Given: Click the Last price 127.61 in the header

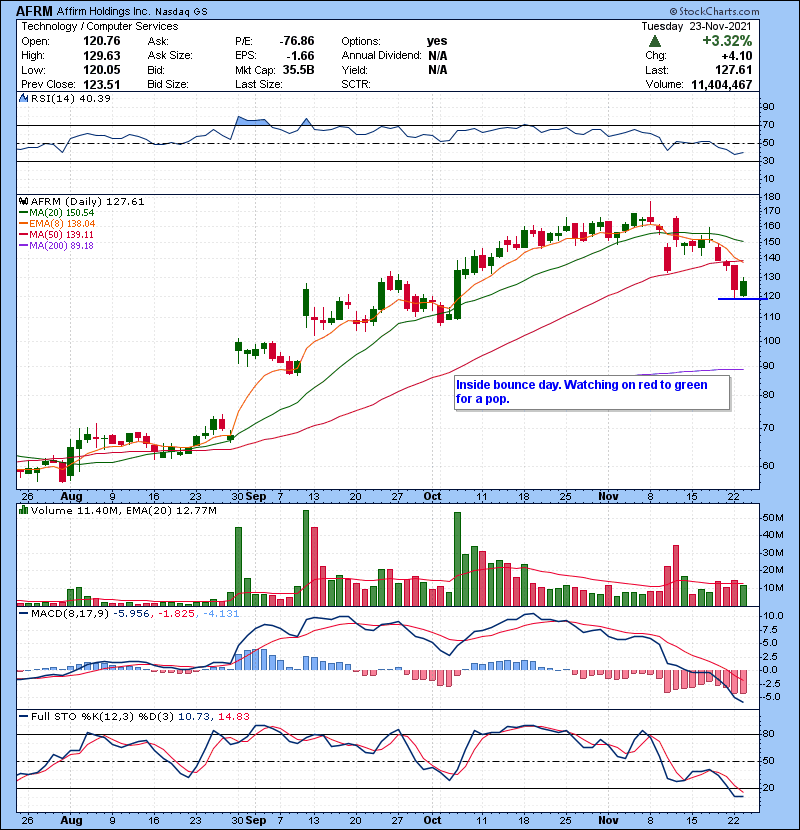Looking at the screenshot, I should coord(733,70).
